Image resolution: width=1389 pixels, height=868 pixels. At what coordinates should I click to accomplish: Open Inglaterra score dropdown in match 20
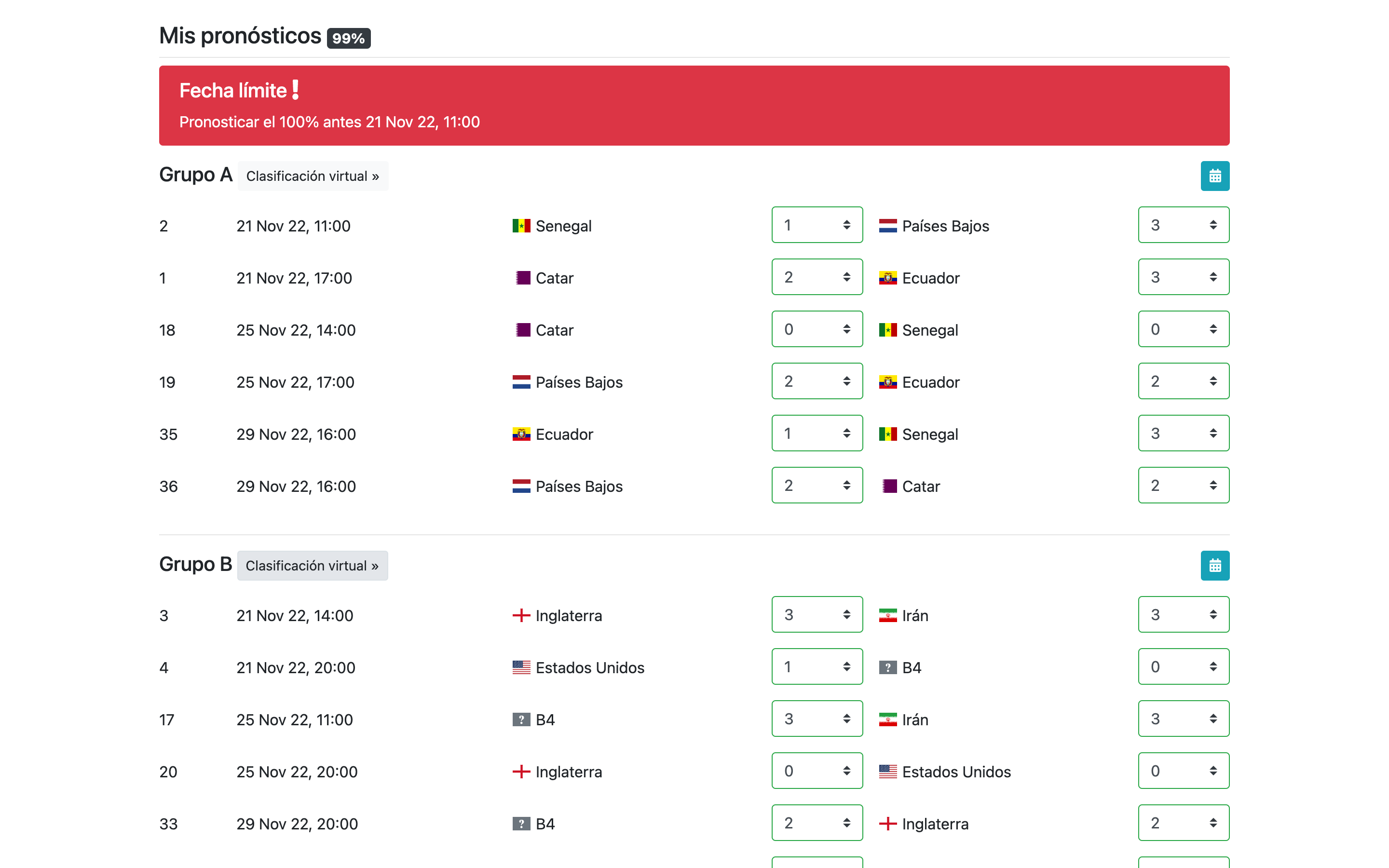pyautogui.click(x=817, y=771)
